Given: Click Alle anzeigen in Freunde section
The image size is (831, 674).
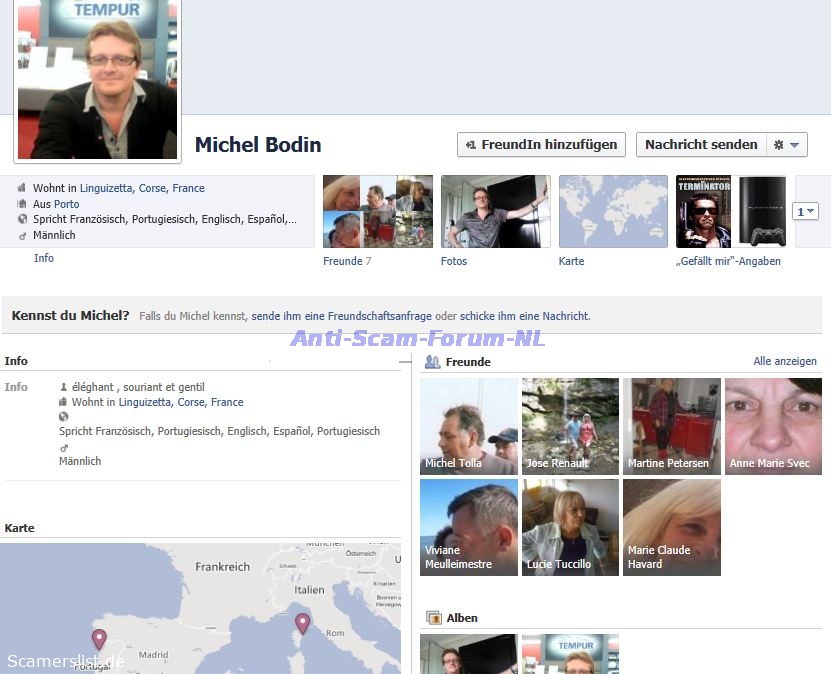Looking at the screenshot, I should click(784, 361).
